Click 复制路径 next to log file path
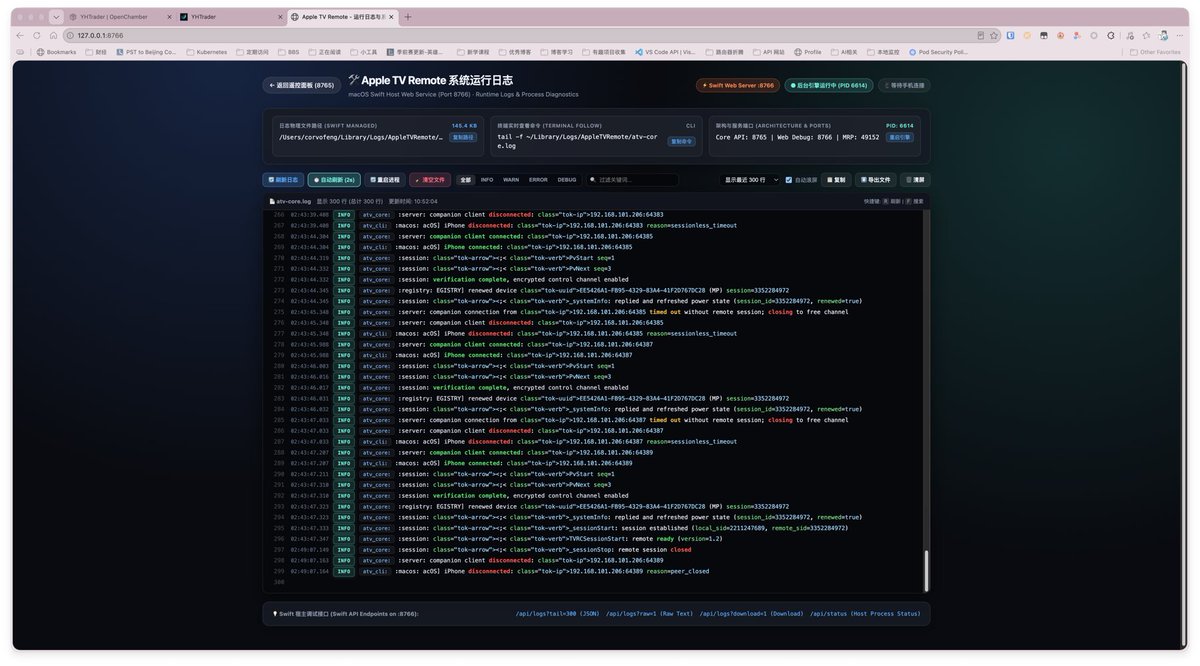The height and width of the screenshot is (666, 1200). pos(463,137)
